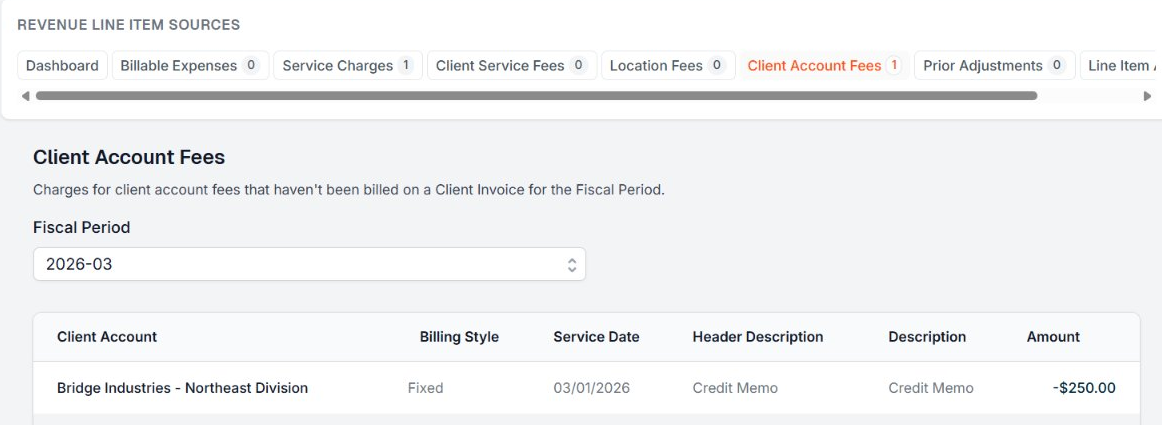Open Bridge Industries - Northeast Division row
The image size is (1162, 425).
click(x=182, y=388)
